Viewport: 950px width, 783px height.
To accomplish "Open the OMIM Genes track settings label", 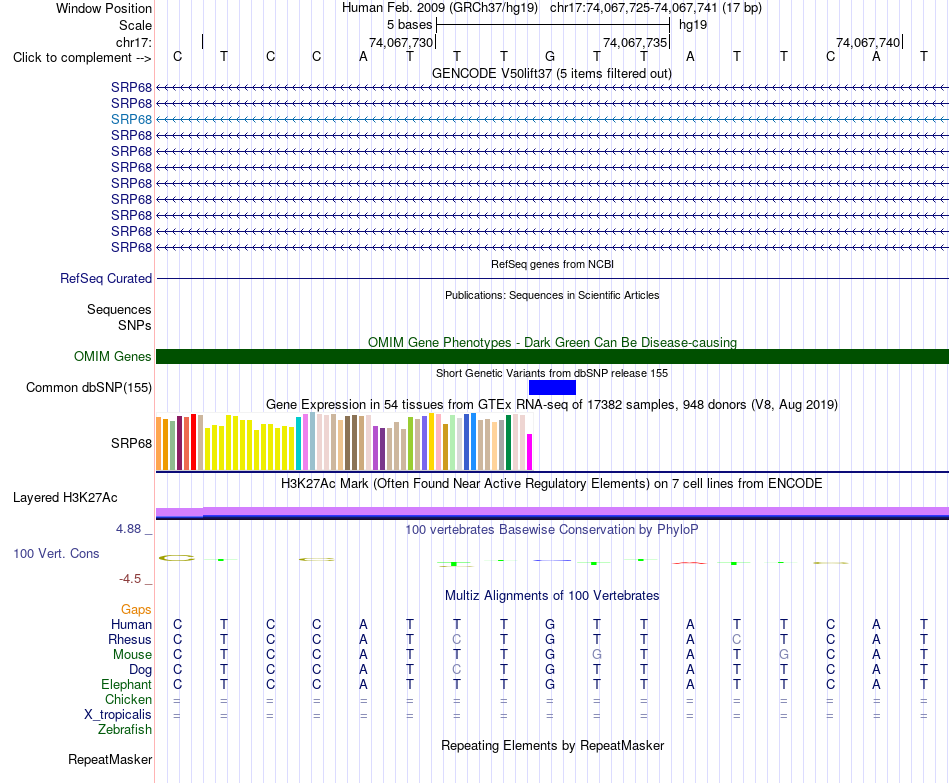I will (113, 356).
